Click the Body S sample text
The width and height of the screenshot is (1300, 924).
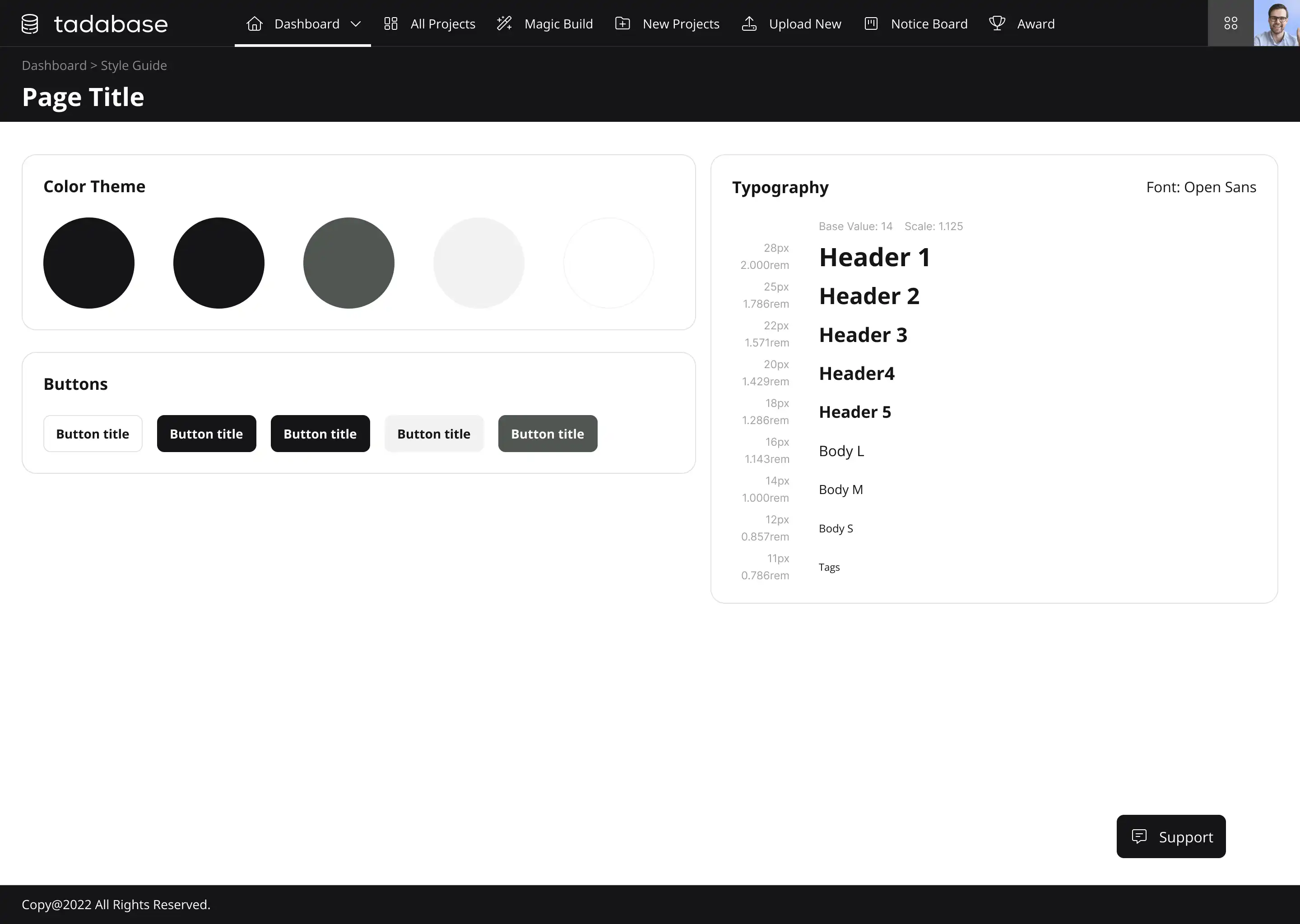[836, 529]
